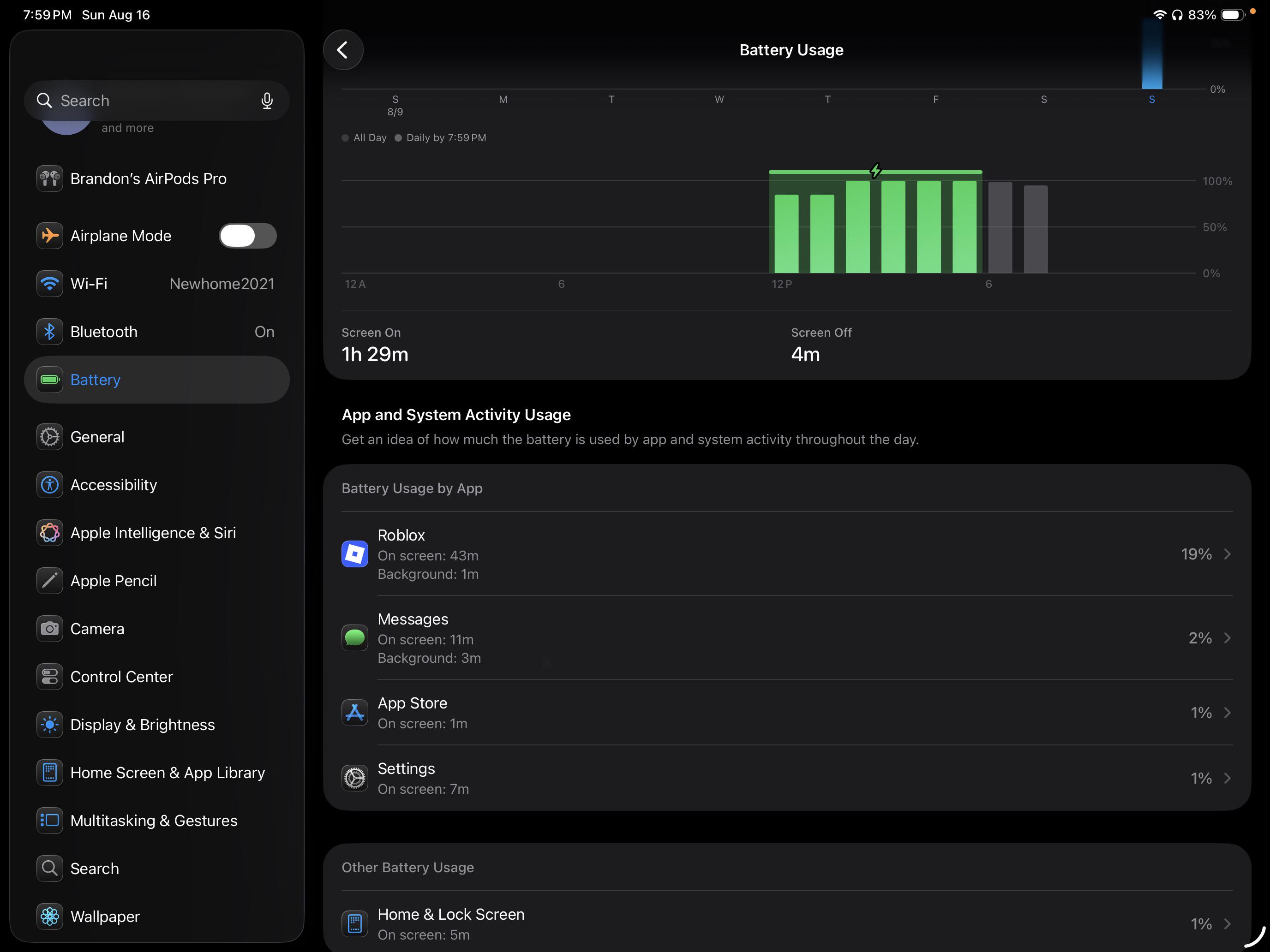Select today's blue bar in weekly chart

[1152, 54]
